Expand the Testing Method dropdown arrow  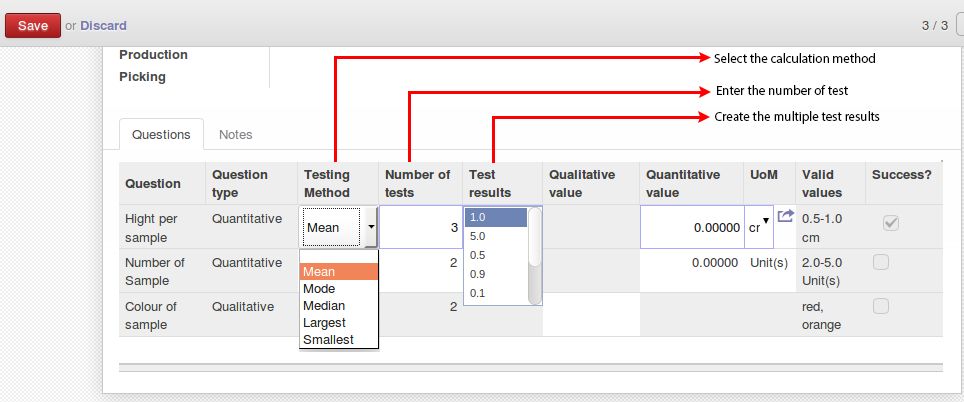(x=371, y=227)
